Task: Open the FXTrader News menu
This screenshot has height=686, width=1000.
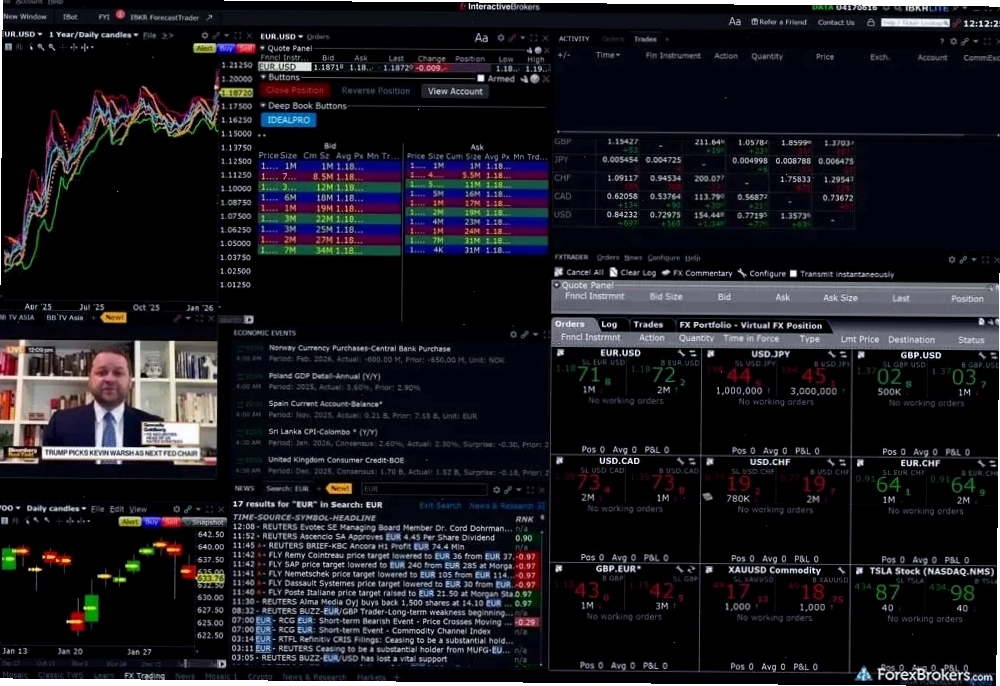Action: [x=633, y=258]
